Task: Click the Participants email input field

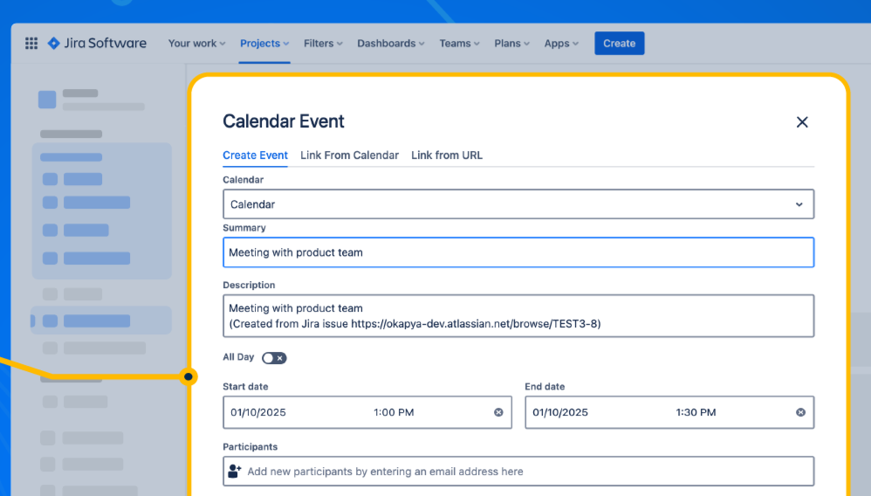Action: 518,471
